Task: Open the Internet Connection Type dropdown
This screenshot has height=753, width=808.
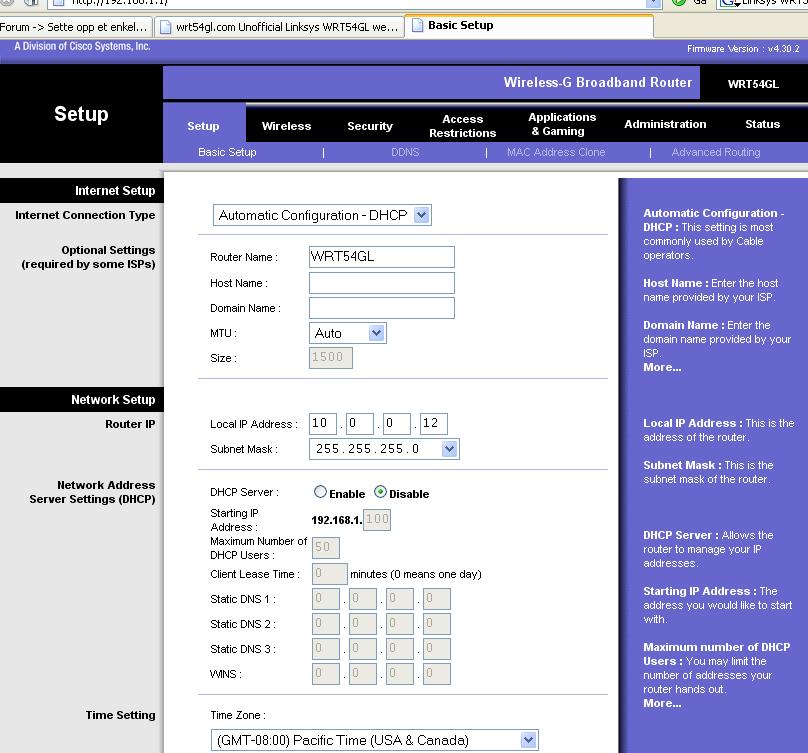Action: point(322,215)
